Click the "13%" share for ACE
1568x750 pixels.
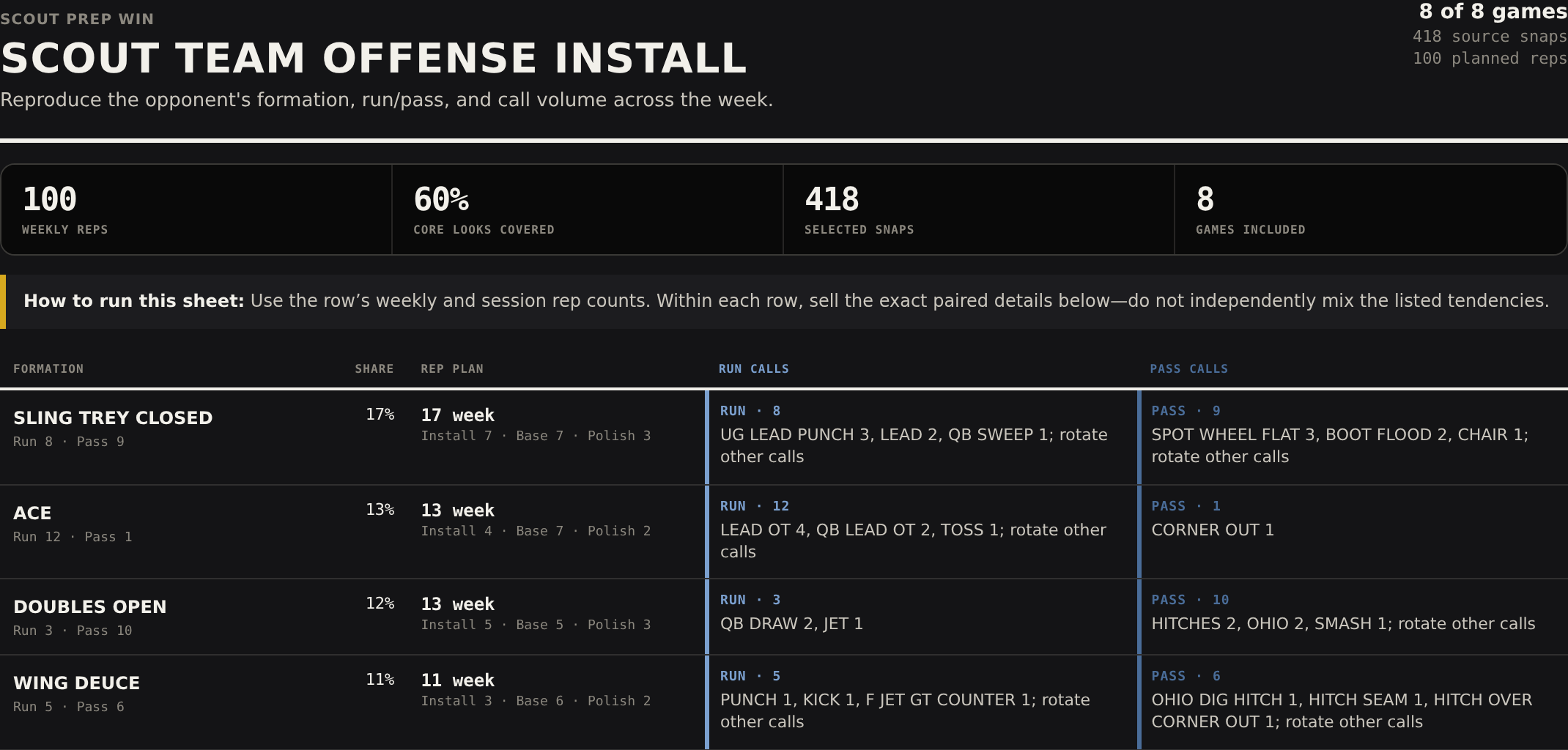(380, 510)
